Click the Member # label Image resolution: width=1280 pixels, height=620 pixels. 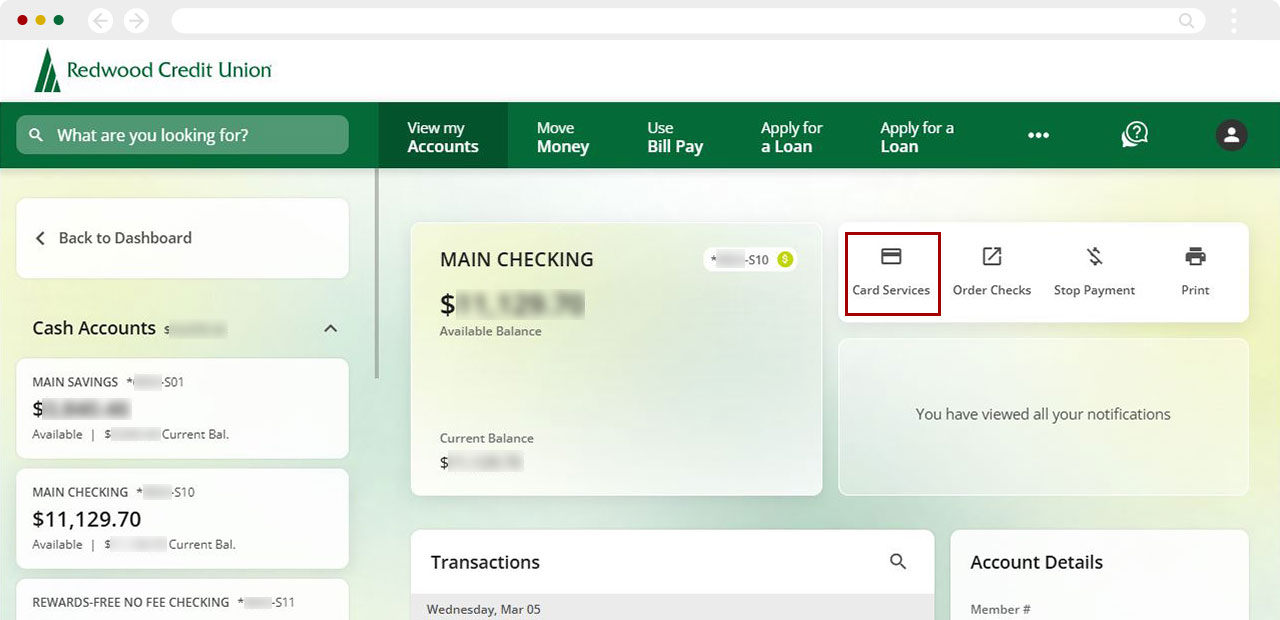pos(1000,609)
